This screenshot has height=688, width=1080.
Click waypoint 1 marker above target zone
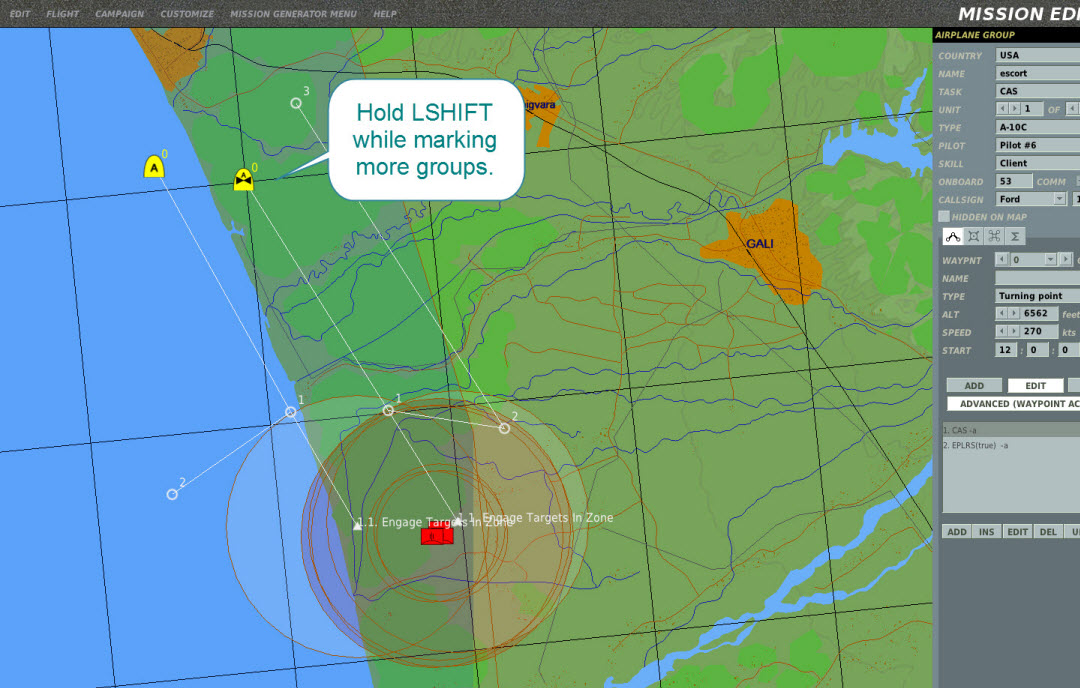388,410
